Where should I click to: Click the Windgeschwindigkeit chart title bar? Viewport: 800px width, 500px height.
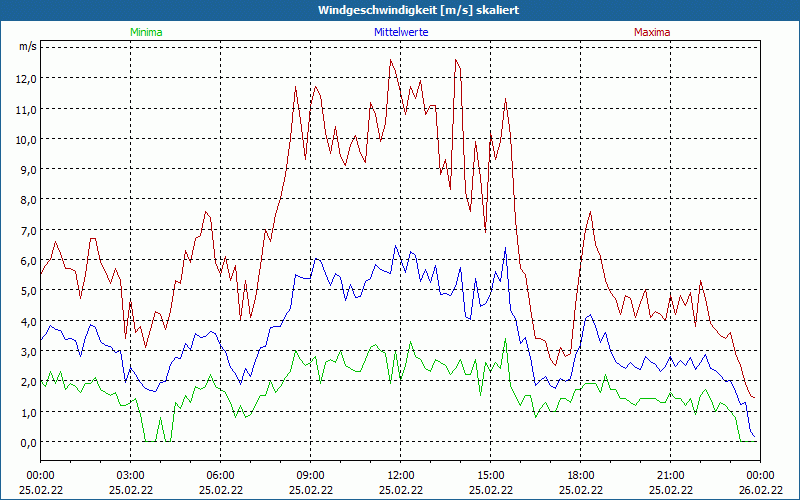pyautogui.click(x=400, y=10)
